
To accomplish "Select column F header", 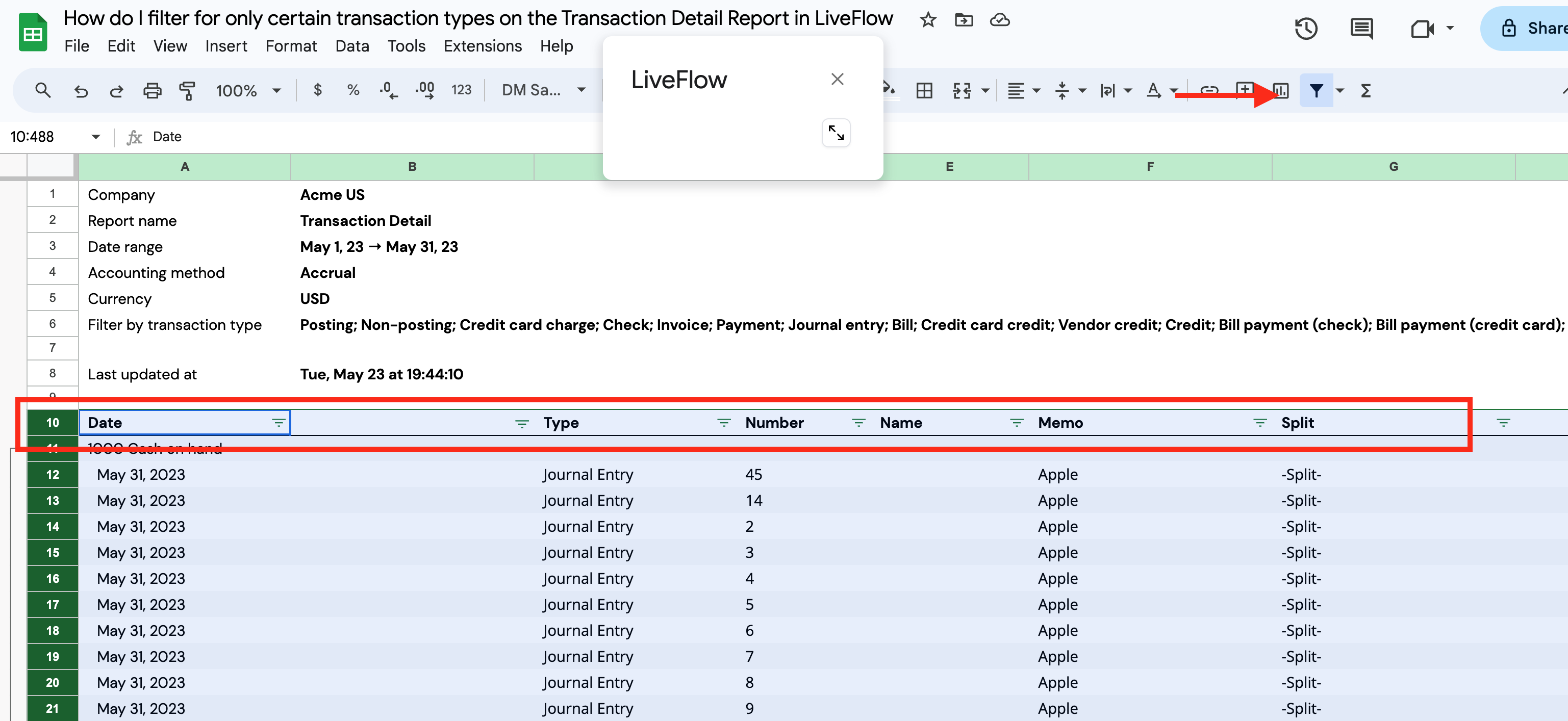I will (1150, 167).
